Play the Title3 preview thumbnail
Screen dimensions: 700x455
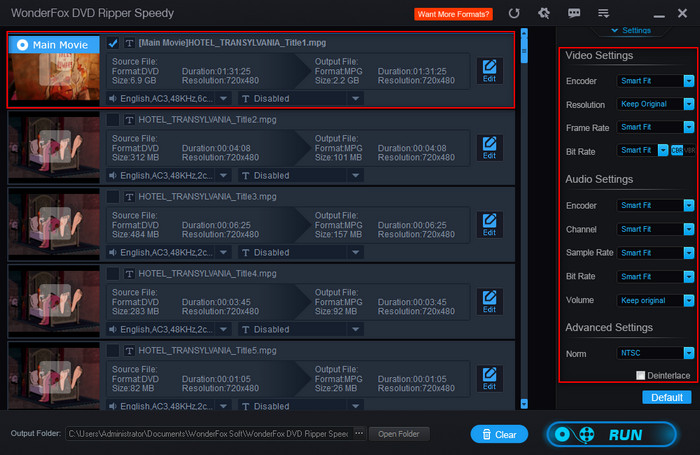click(x=54, y=223)
